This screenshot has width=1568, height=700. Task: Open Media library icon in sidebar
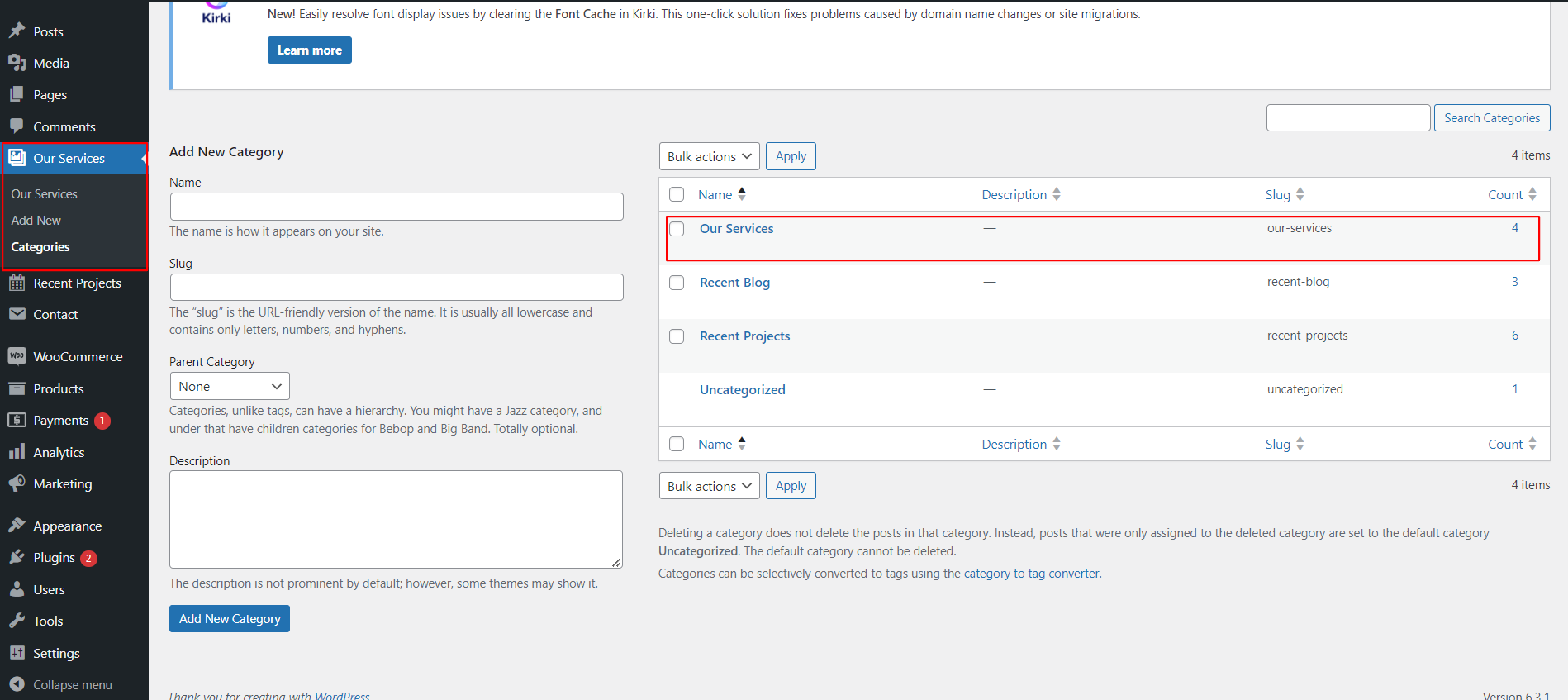click(x=17, y=63)
